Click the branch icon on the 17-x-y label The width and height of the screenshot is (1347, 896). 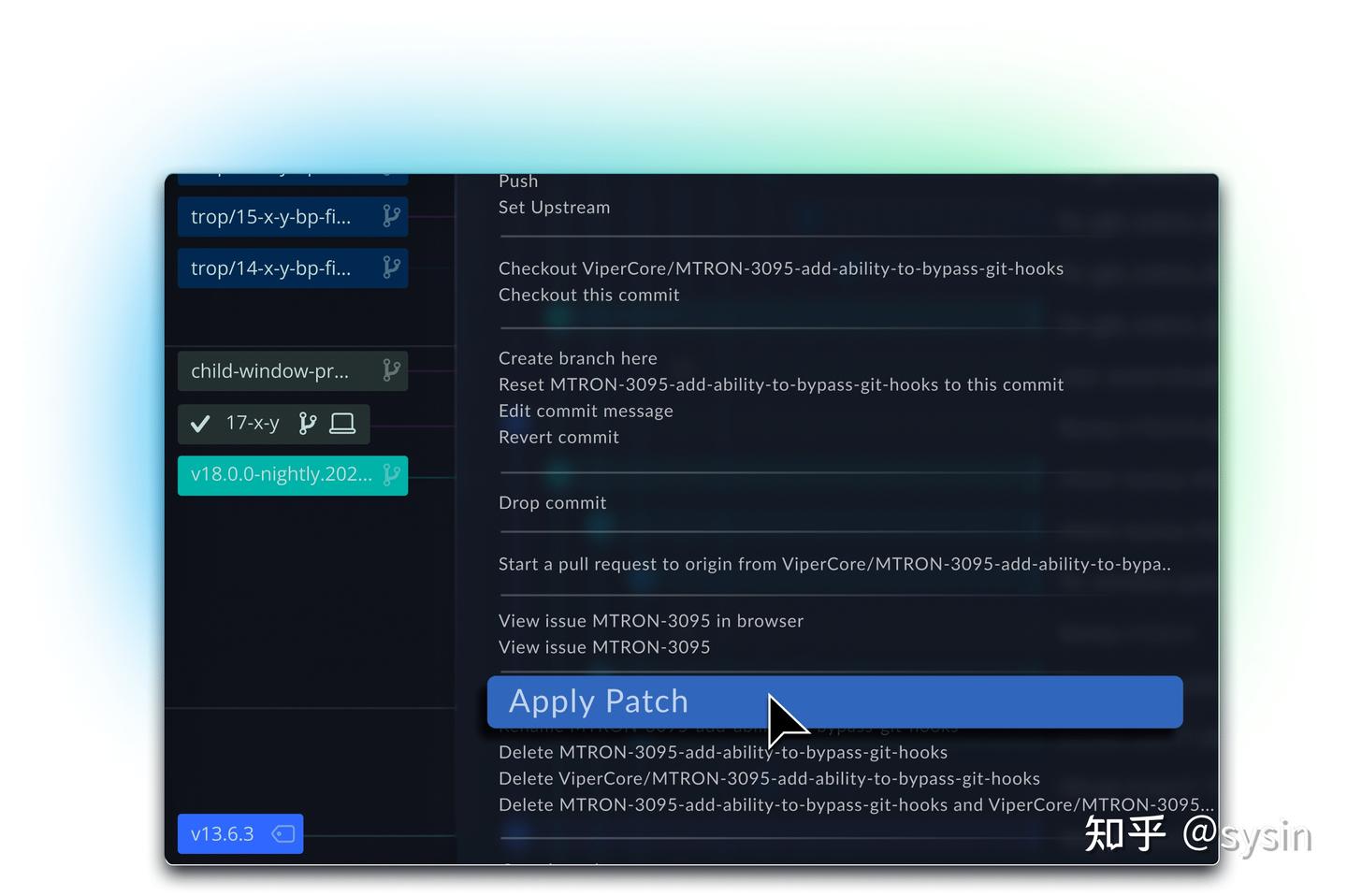307,423
